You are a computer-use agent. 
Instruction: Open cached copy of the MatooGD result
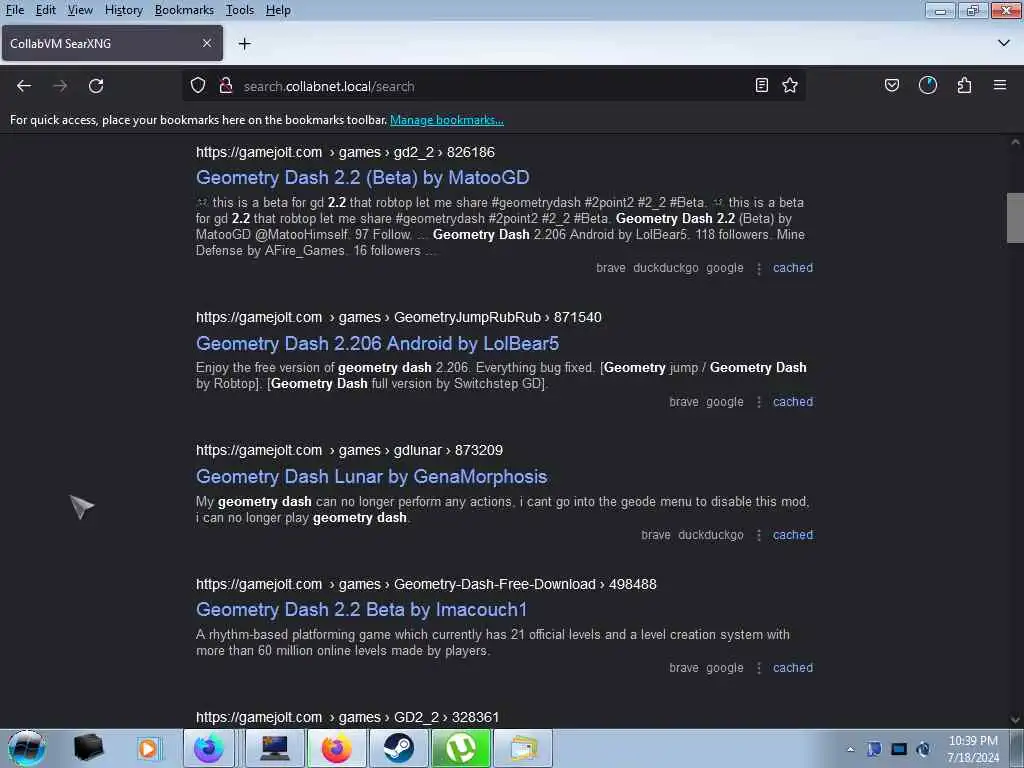pos(793,268)
